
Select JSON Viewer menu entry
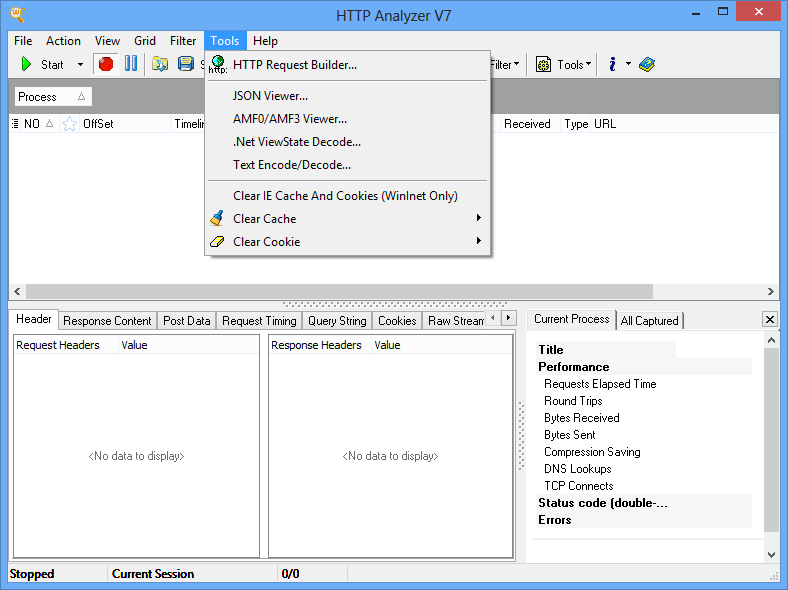tap(347, 96)
